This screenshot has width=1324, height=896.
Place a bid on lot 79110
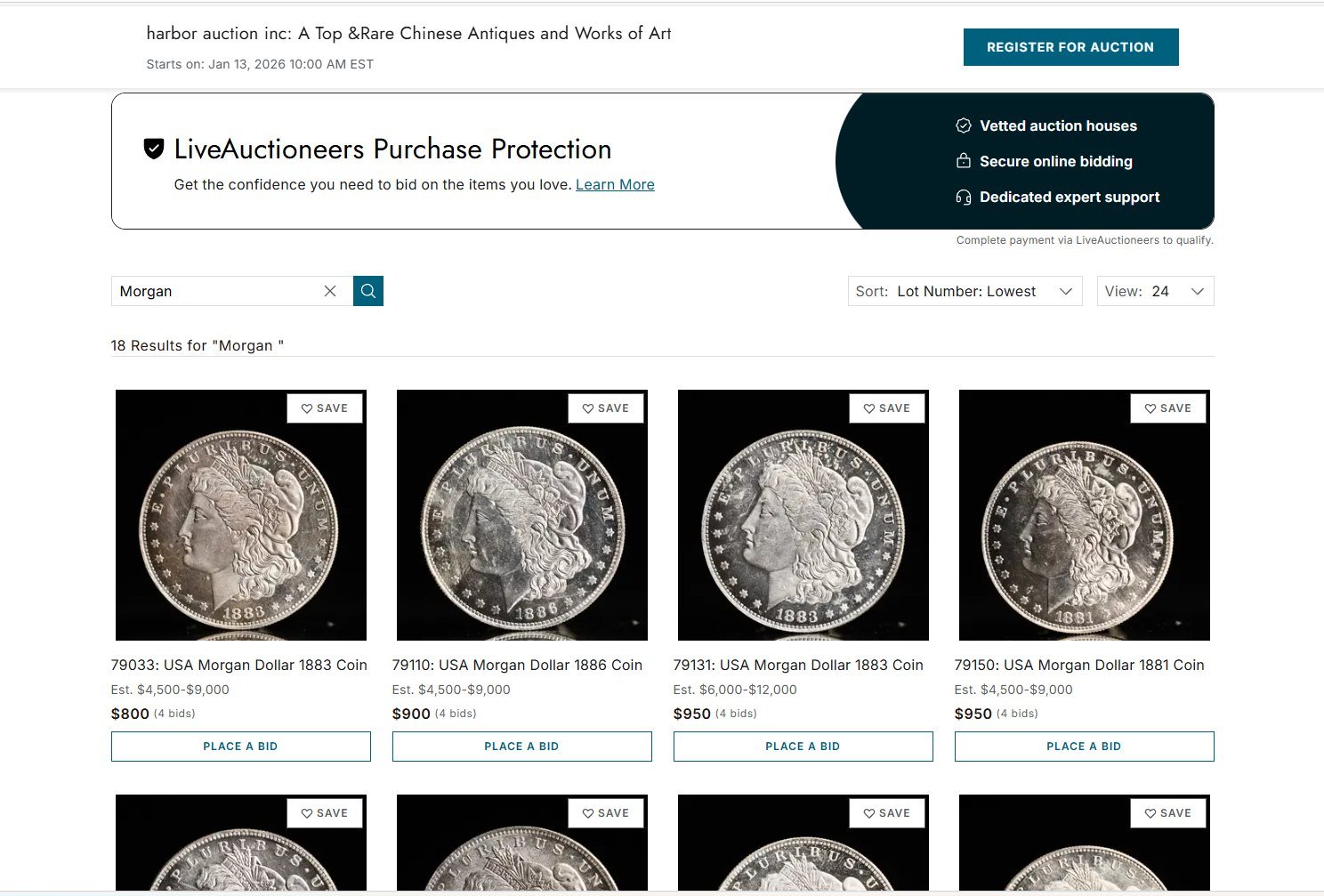(x=521, y=747)
